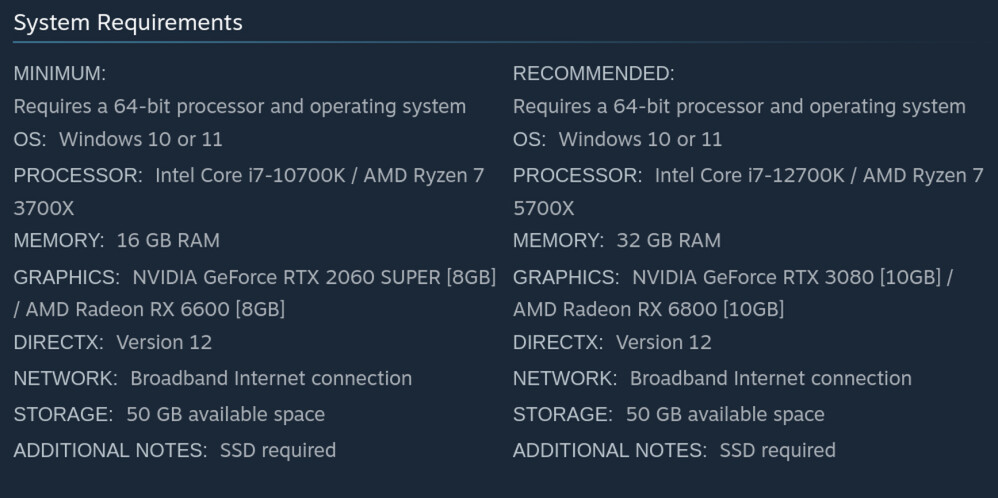The height and width of the screenshot is (498, 998).
Task: Click the minimum STORAGE 50 GB line
Action: (169, 414)
